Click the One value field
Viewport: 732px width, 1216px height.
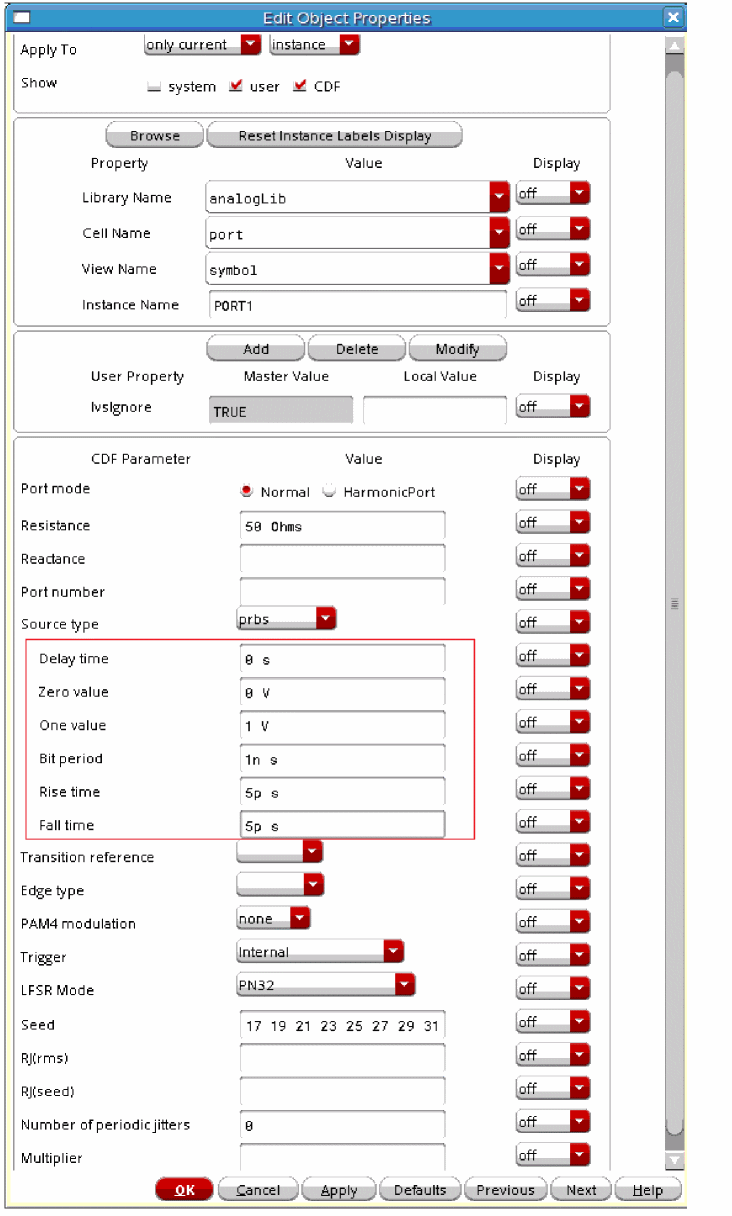[x=342, y=725]
